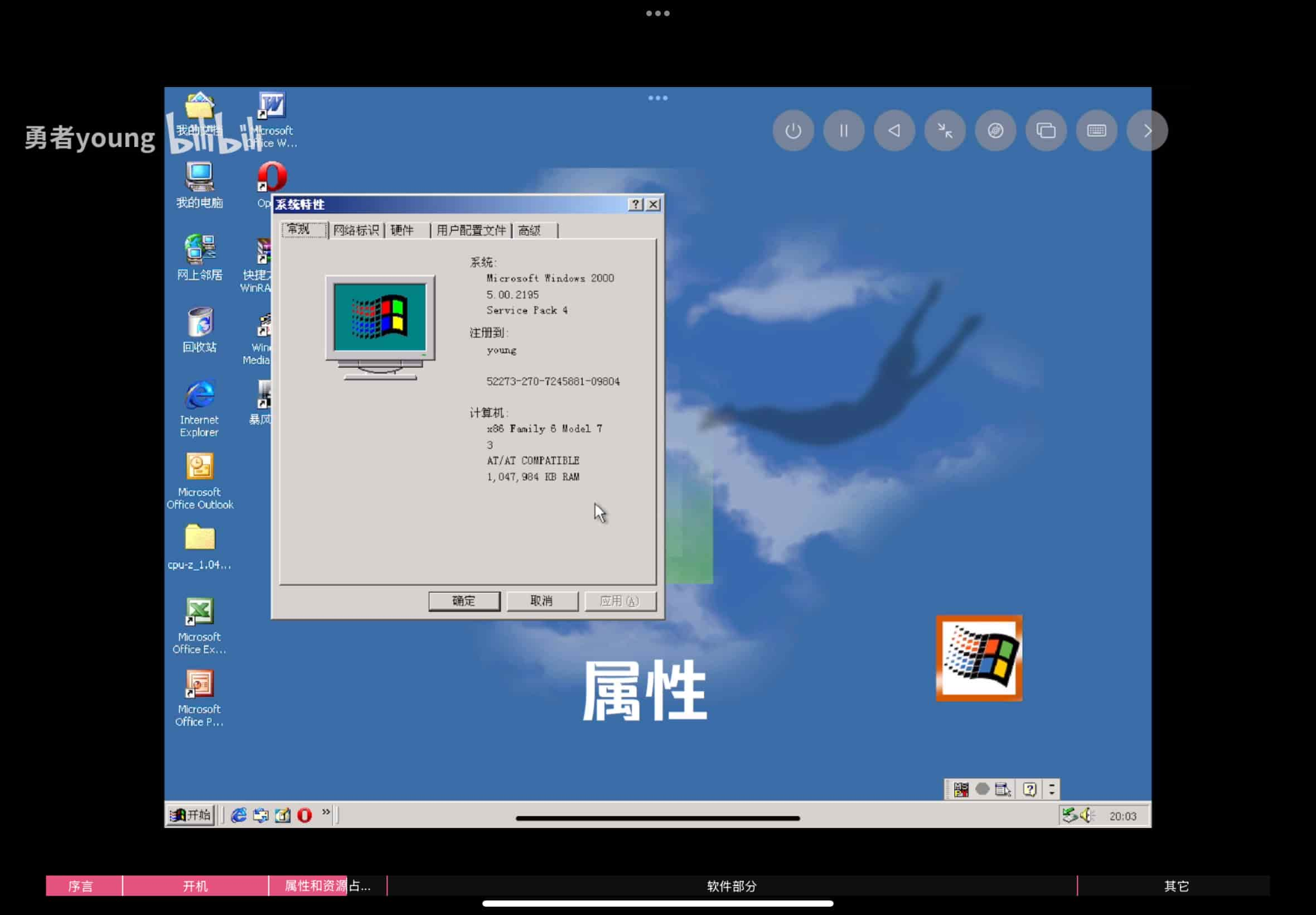The height and width of the screenshot is (915, 1316).
Task: Switch to the 用户配置文件 tab
Action: [471, 230]
